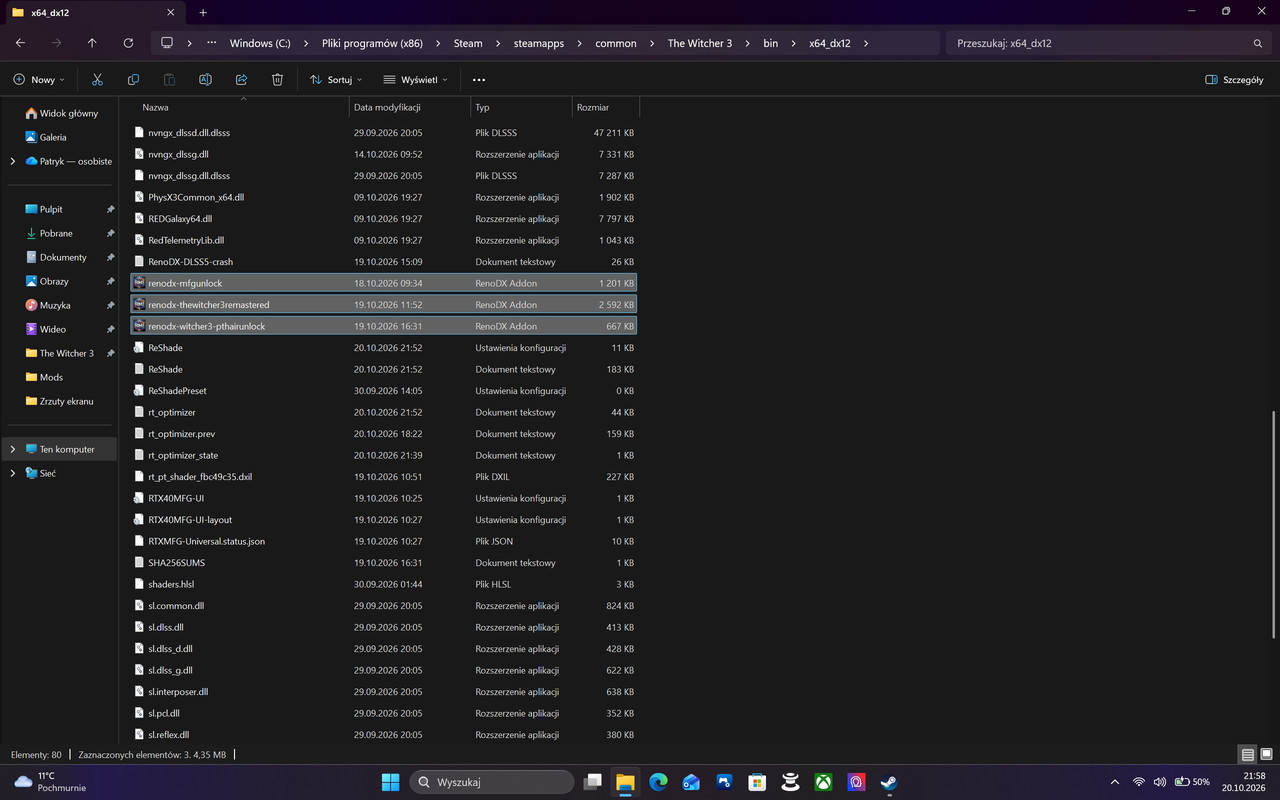Click the steamapps breadcrumb segment
Image resolution: width=1280 pixels, height=800 pixels.
coord(539,43)
